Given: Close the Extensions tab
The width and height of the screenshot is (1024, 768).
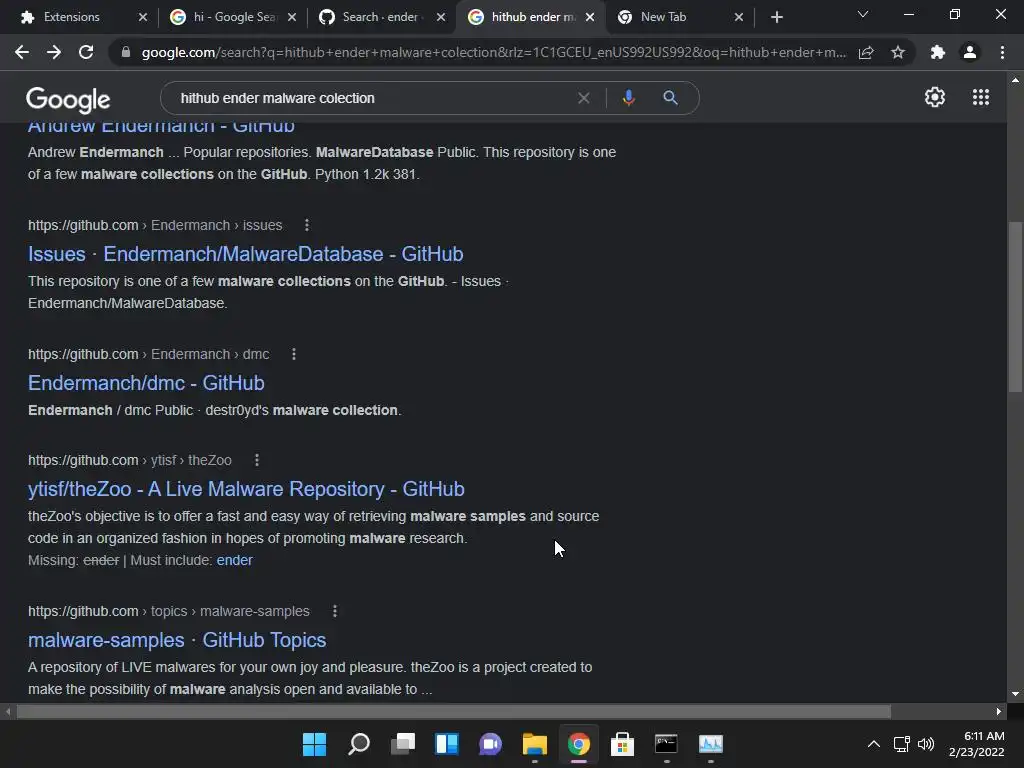Looking at the screenshot, I should pyautogui.click(x=143, y=18).
